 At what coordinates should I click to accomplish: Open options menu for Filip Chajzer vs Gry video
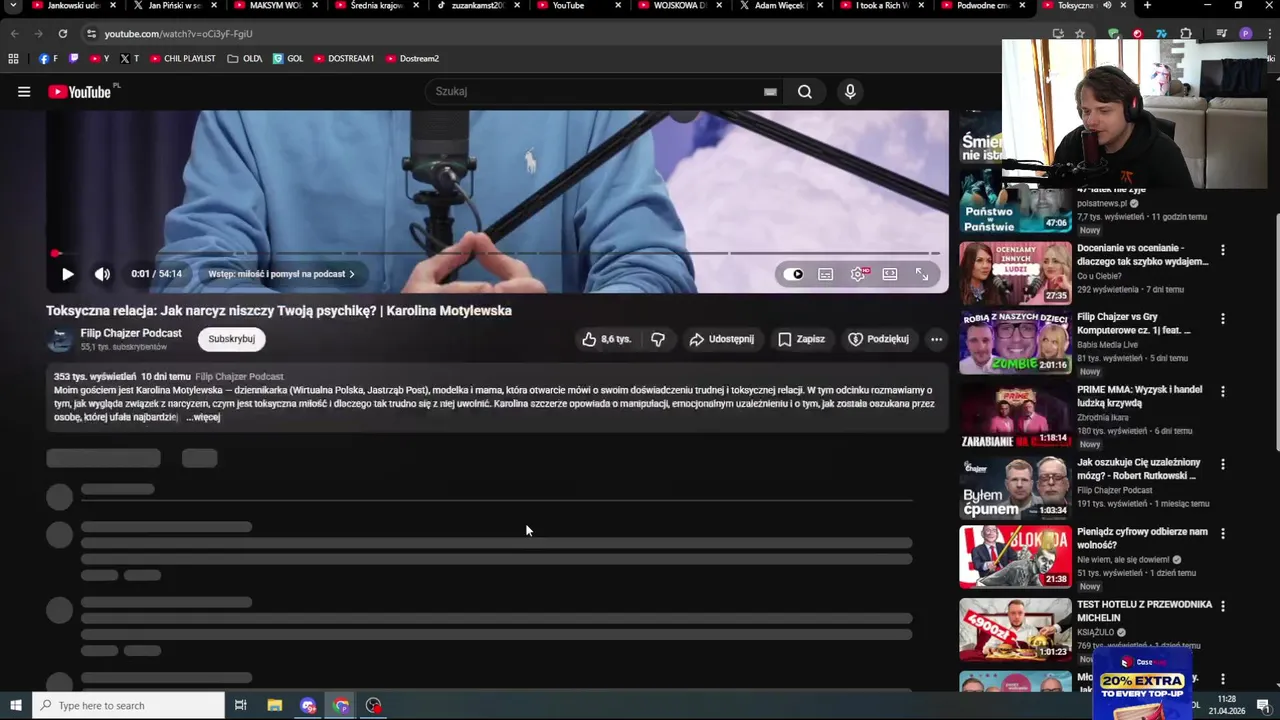(x=1222, y=318)
